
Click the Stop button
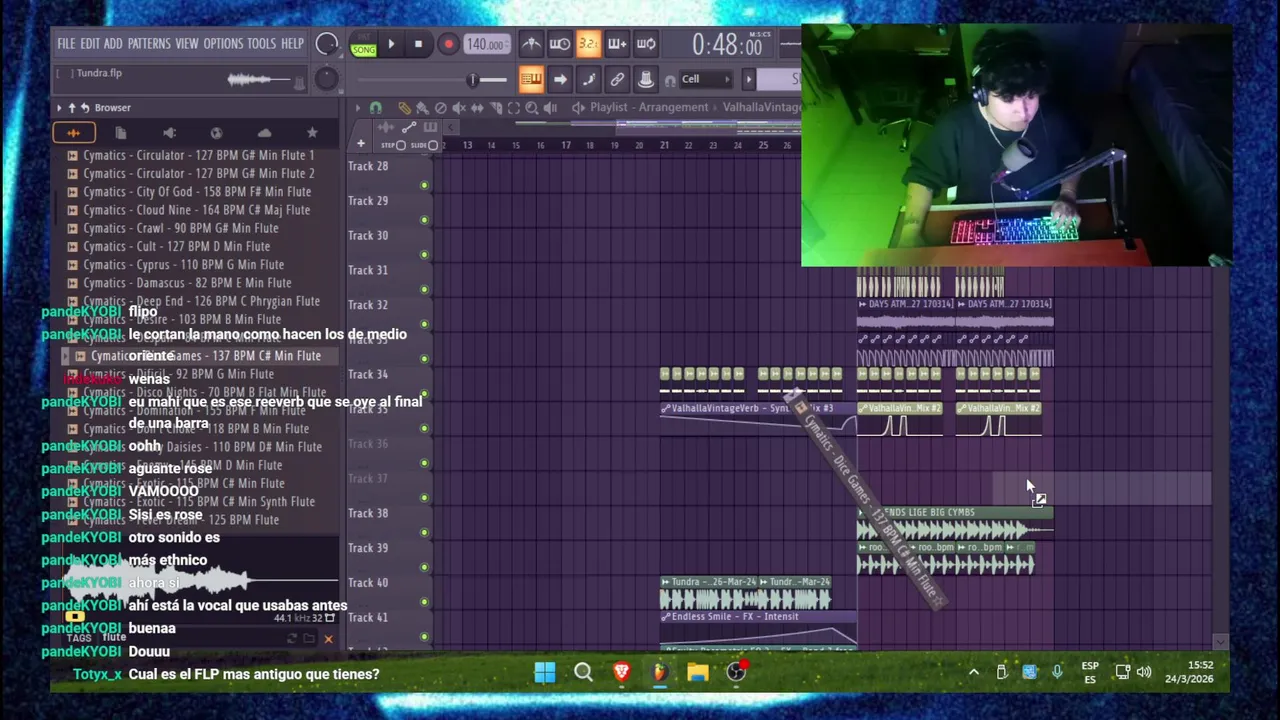click(x=418, y=44)
